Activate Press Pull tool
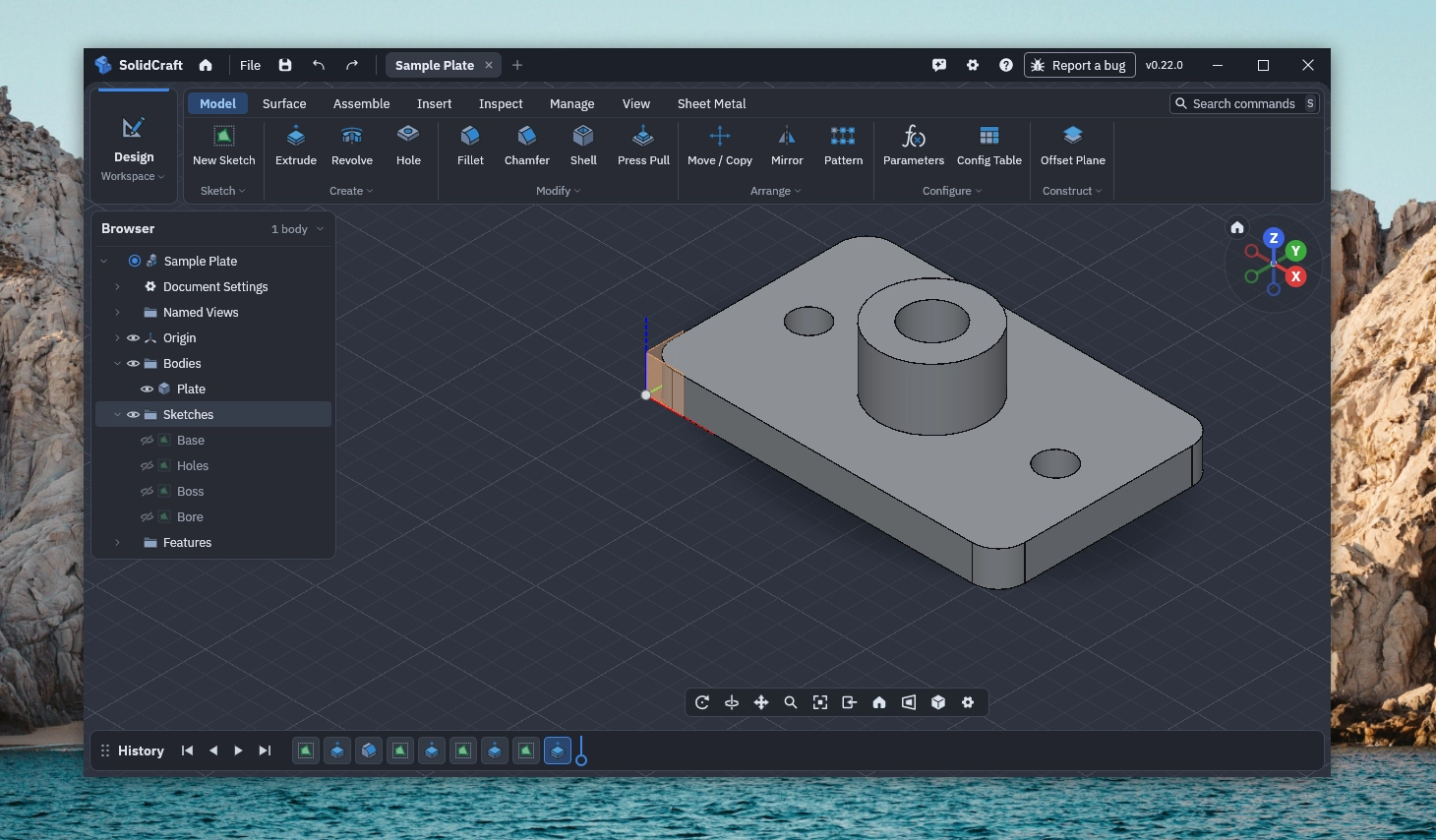1436x840 pixels. pyautogui.click(x=643, y=146)
